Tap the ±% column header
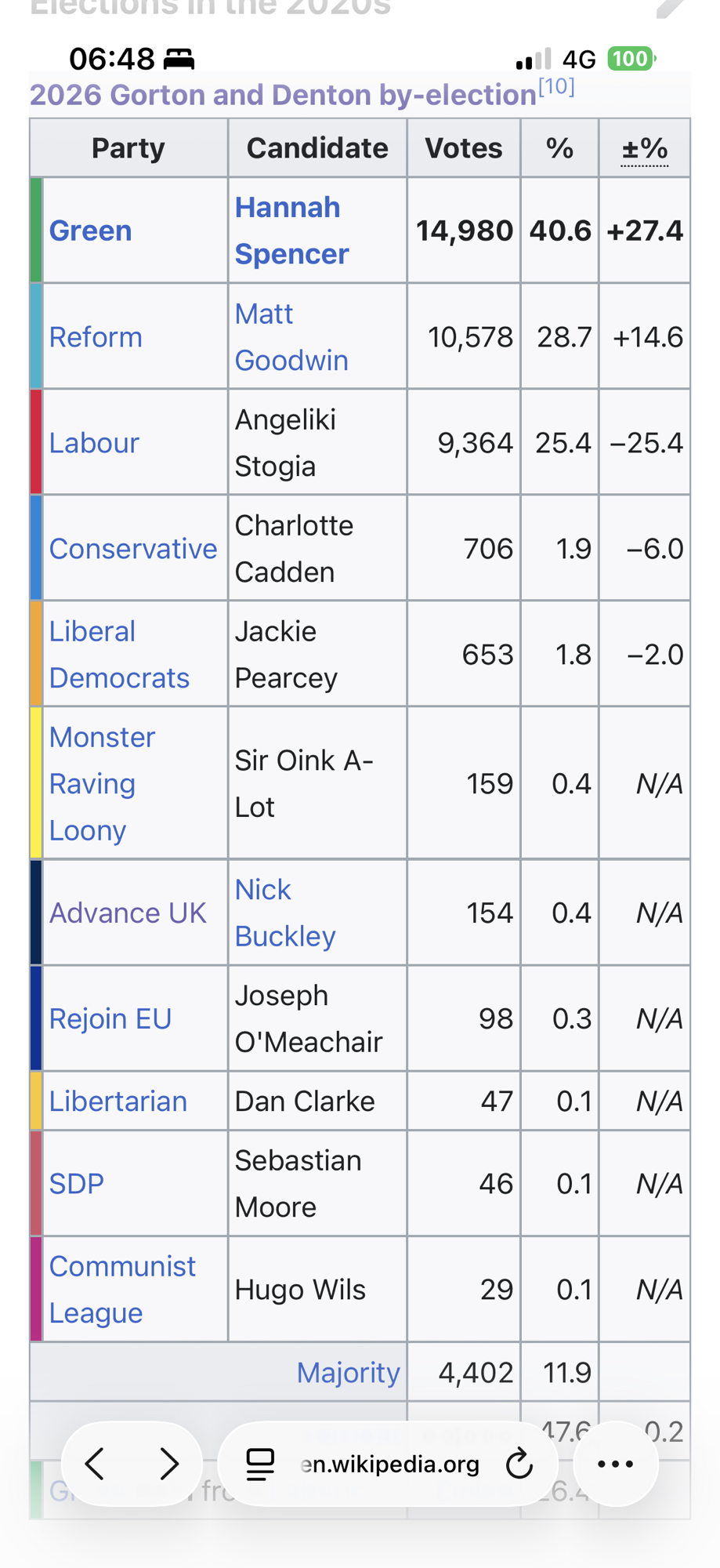This screenshot has width=720, height=1568. coord(644,148)
